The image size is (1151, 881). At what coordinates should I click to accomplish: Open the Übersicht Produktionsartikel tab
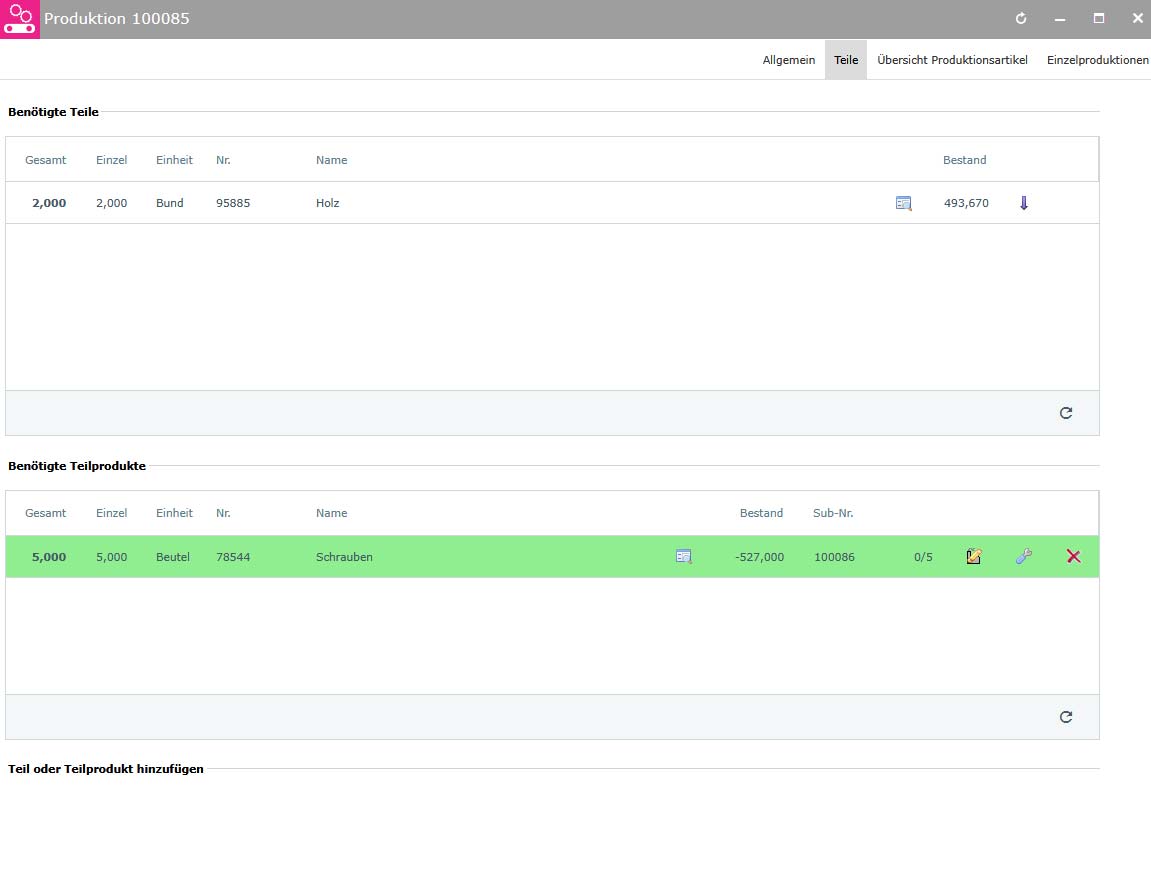coord(952,60)
